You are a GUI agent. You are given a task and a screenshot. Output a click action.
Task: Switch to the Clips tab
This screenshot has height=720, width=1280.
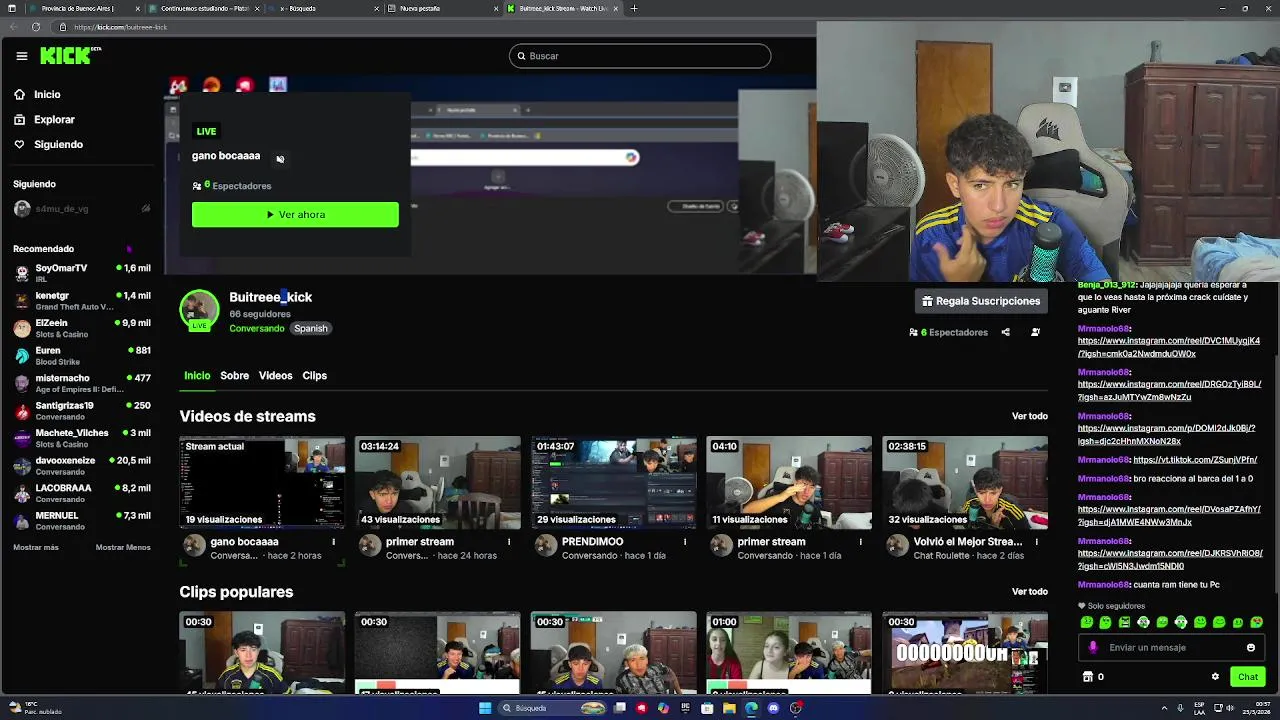pos(314,375)
